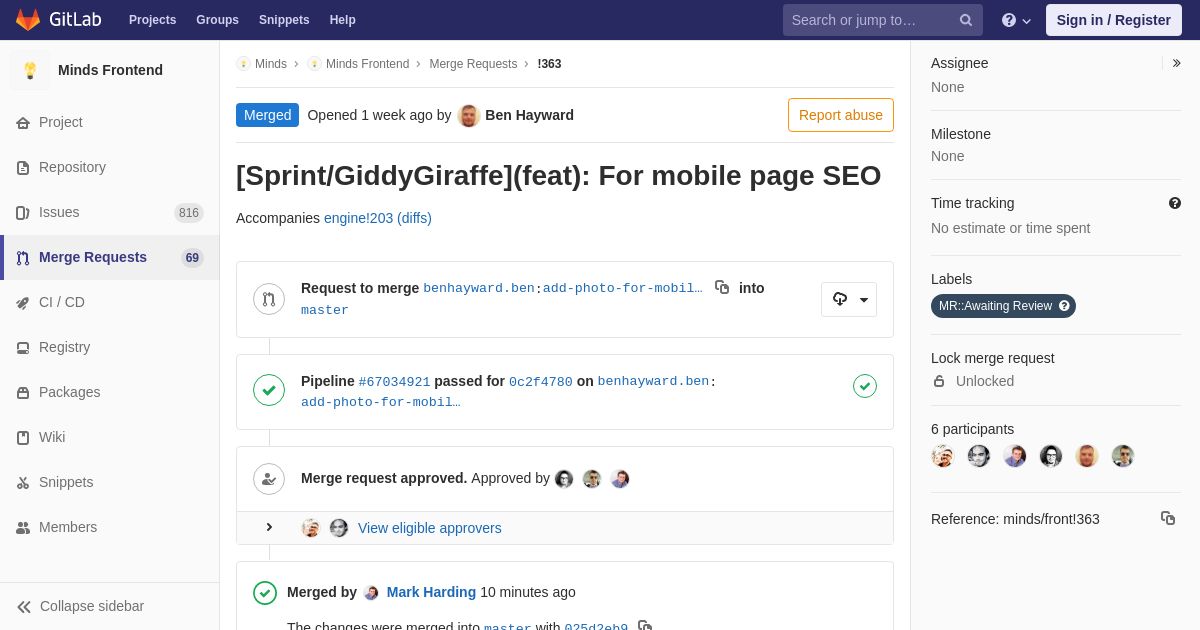Click the first participant avatar
This screenshot has height=630, width=1200.
pos(943,456)
